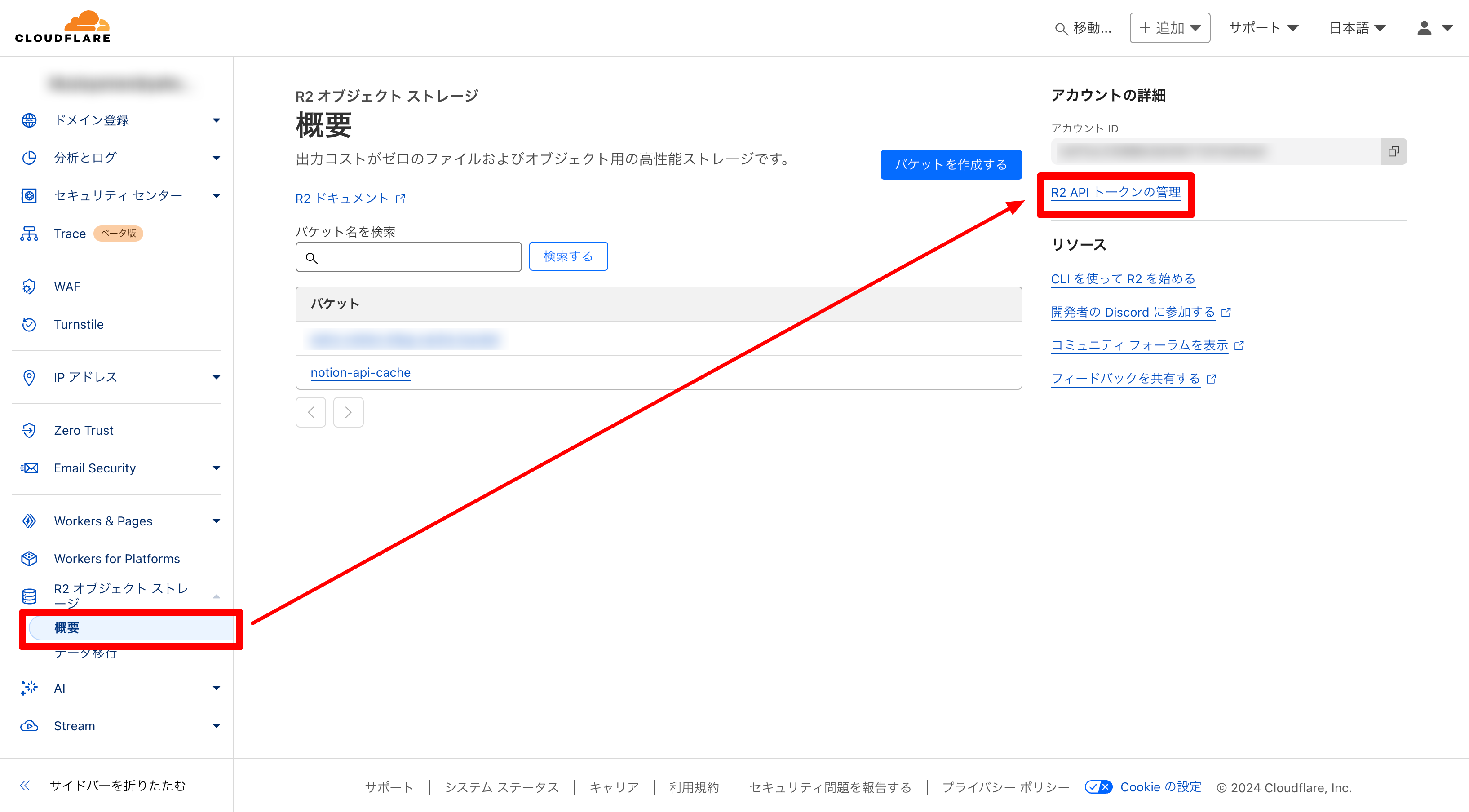The width and height of the screenshot is (1469, 812).
Task: Open the 日本語 language dropdown
Action: pyautogui.click(x=1357, y=28)
